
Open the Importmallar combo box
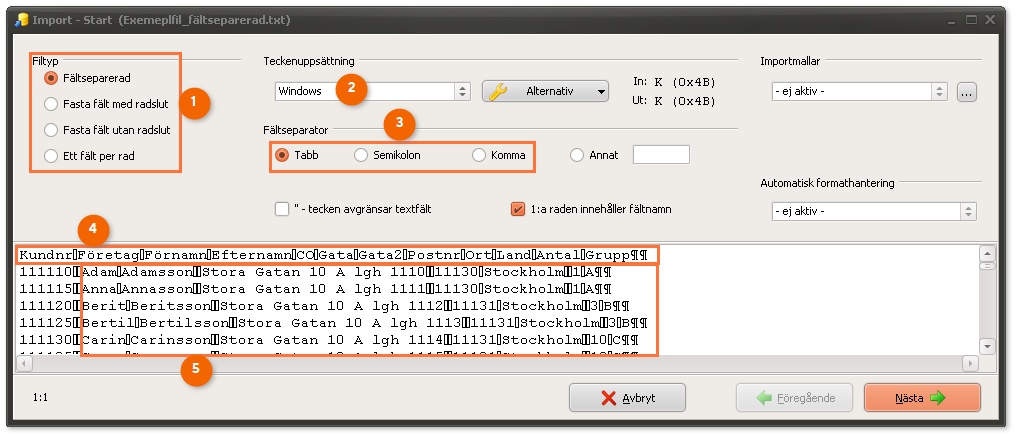(x=860, y=92)
